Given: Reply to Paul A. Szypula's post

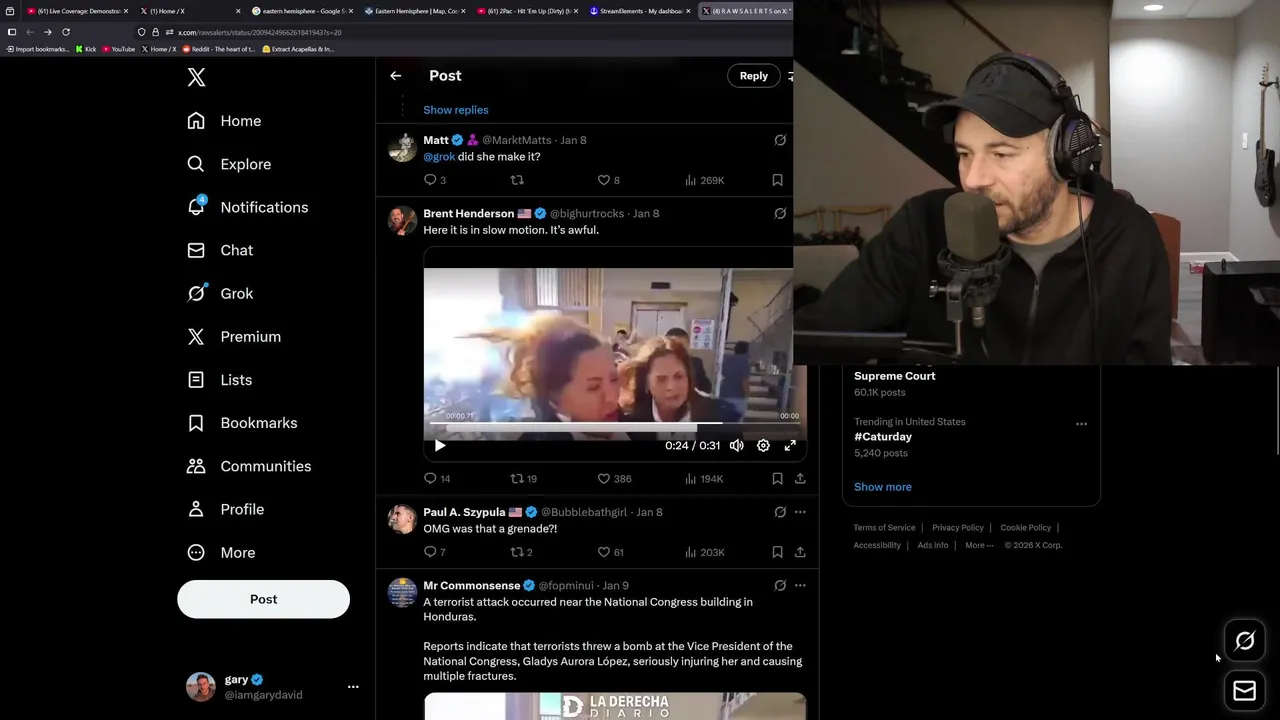Looking at the screenshot, I should 435,552.
